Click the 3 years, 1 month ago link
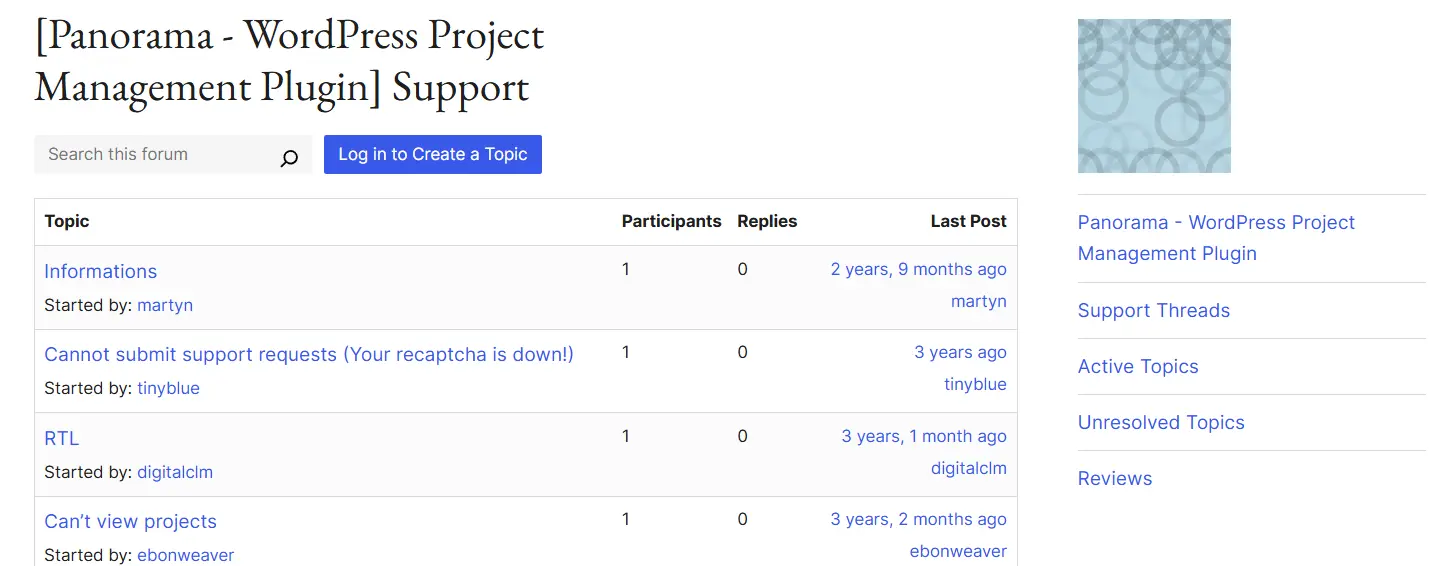Viewport: 1441px width, 566px height. pos(924,436)
